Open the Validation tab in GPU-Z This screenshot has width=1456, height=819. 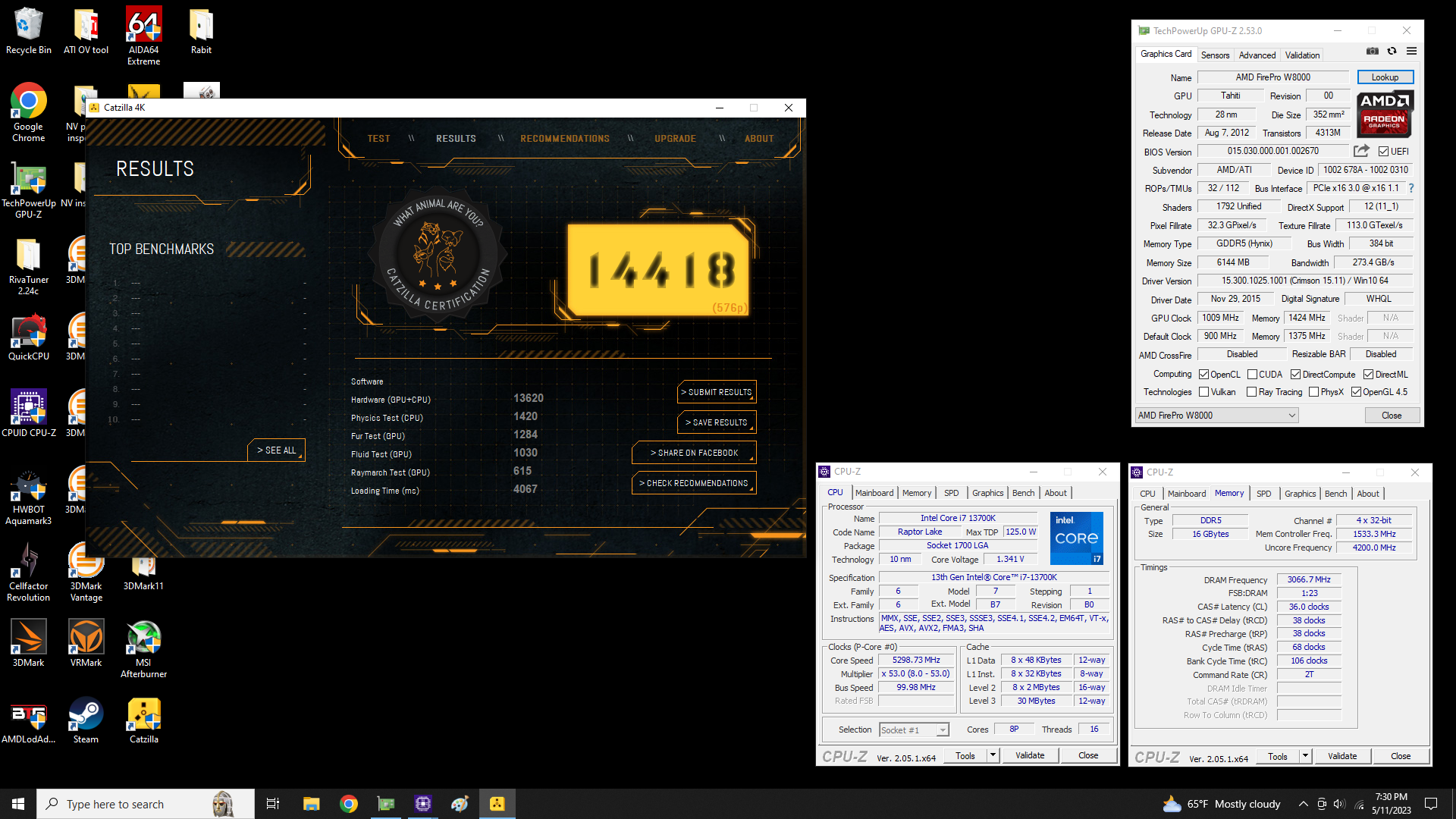[x=1302, y=55]
